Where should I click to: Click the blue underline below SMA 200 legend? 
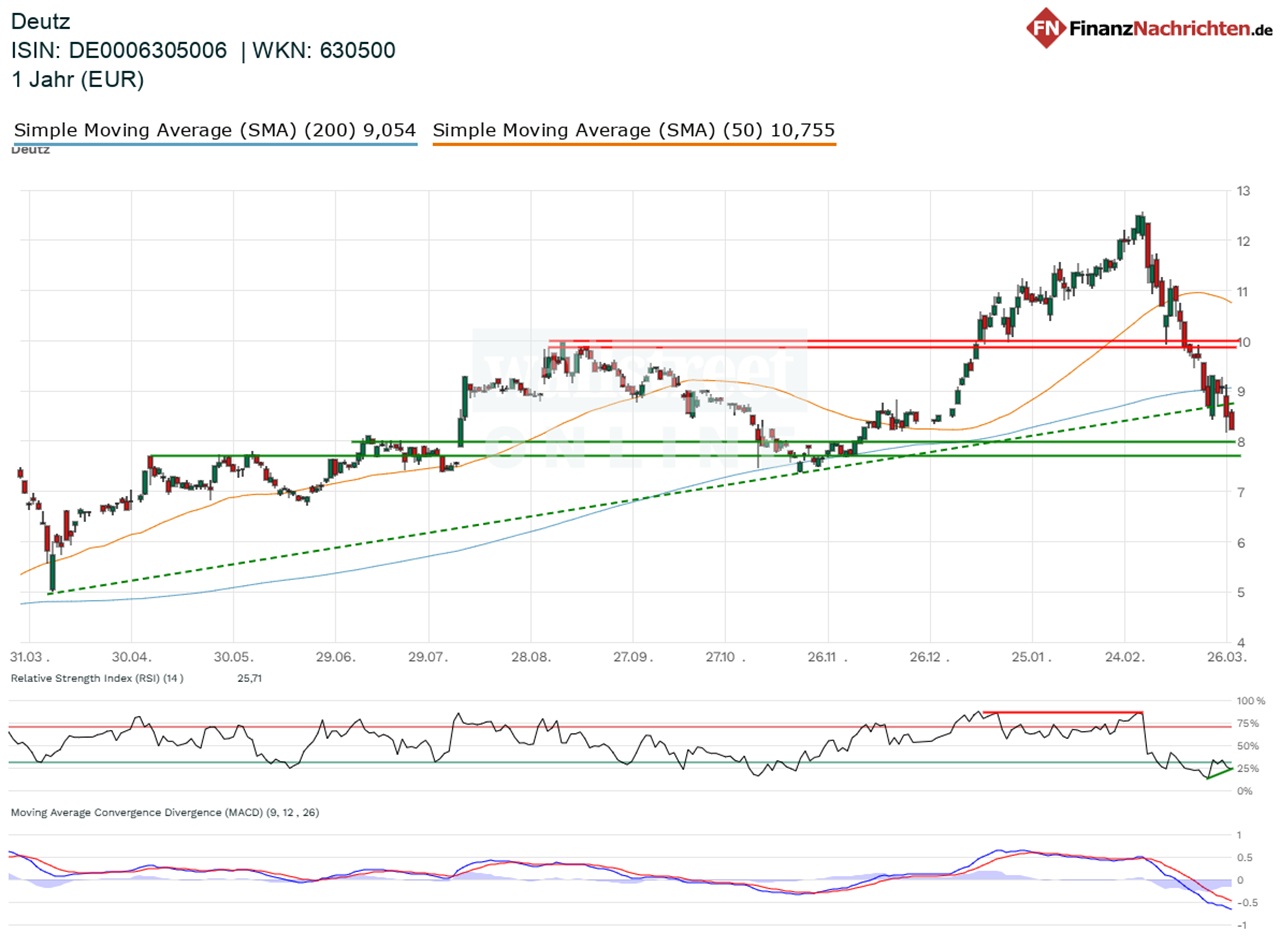(x=215, y=145)
